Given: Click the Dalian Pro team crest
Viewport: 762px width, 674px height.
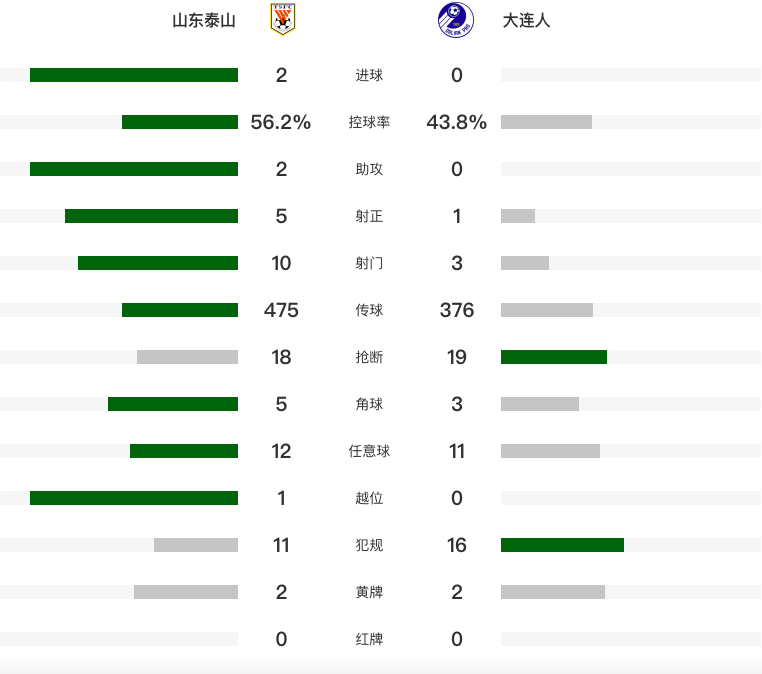Looking at the screenshot, I should pos(456,20).
